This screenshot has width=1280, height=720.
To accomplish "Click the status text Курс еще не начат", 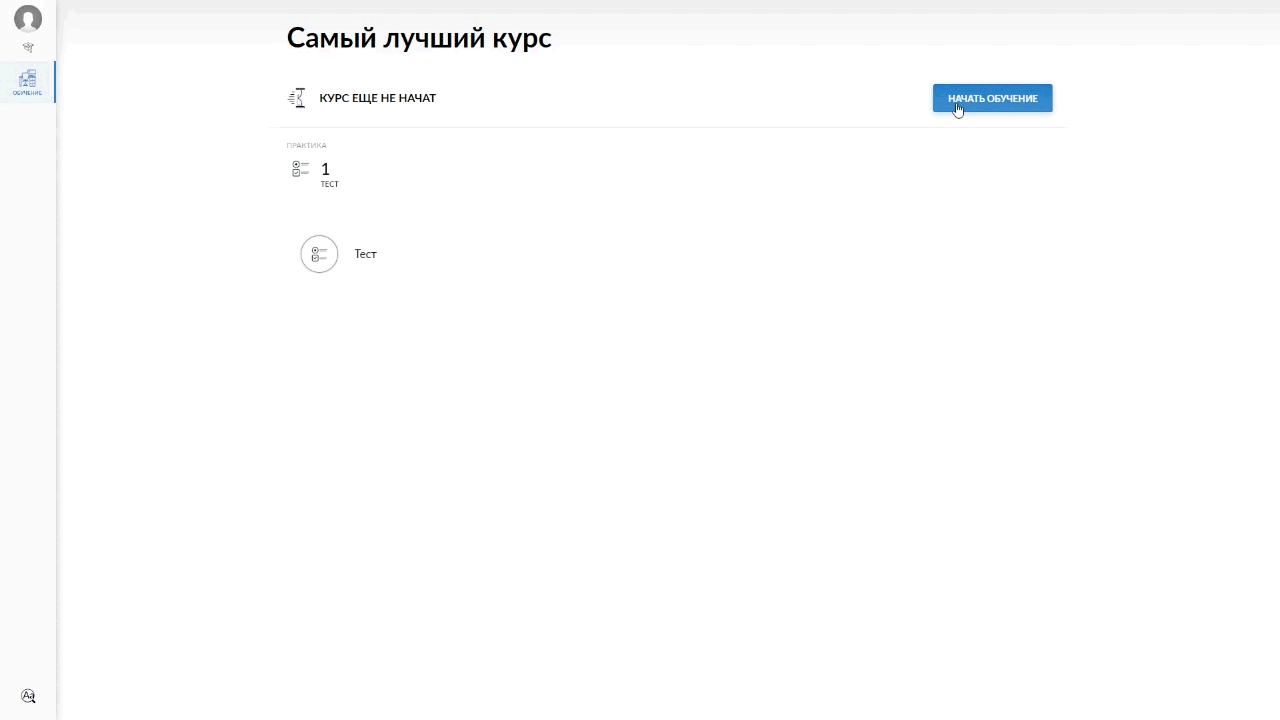I will tap(377, 98).
